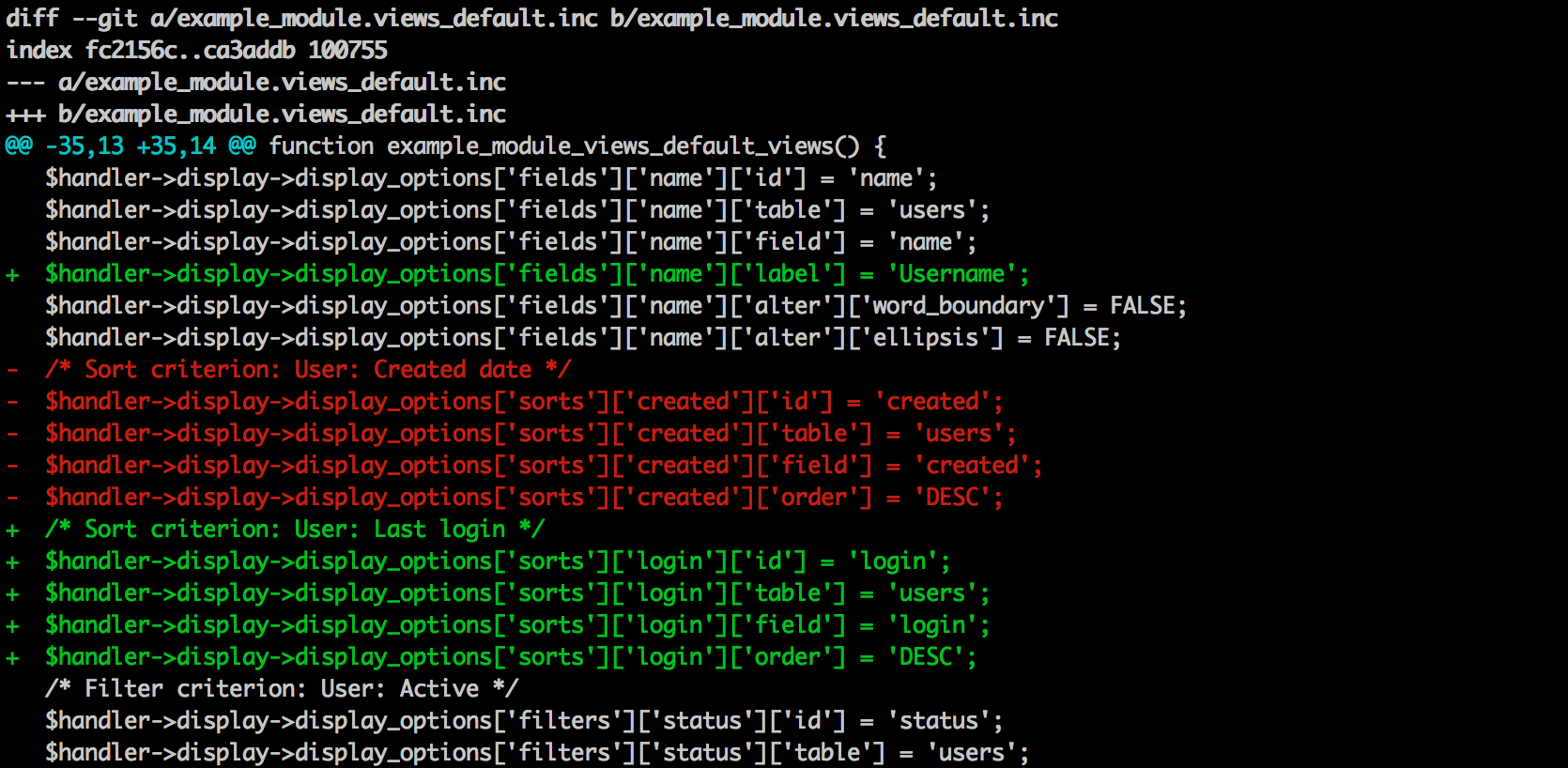Viewport: 1568px width, 768px height.
Task: Click the removed comment 'Sort criterion: User: Created date'
Action: click(308, 370)
